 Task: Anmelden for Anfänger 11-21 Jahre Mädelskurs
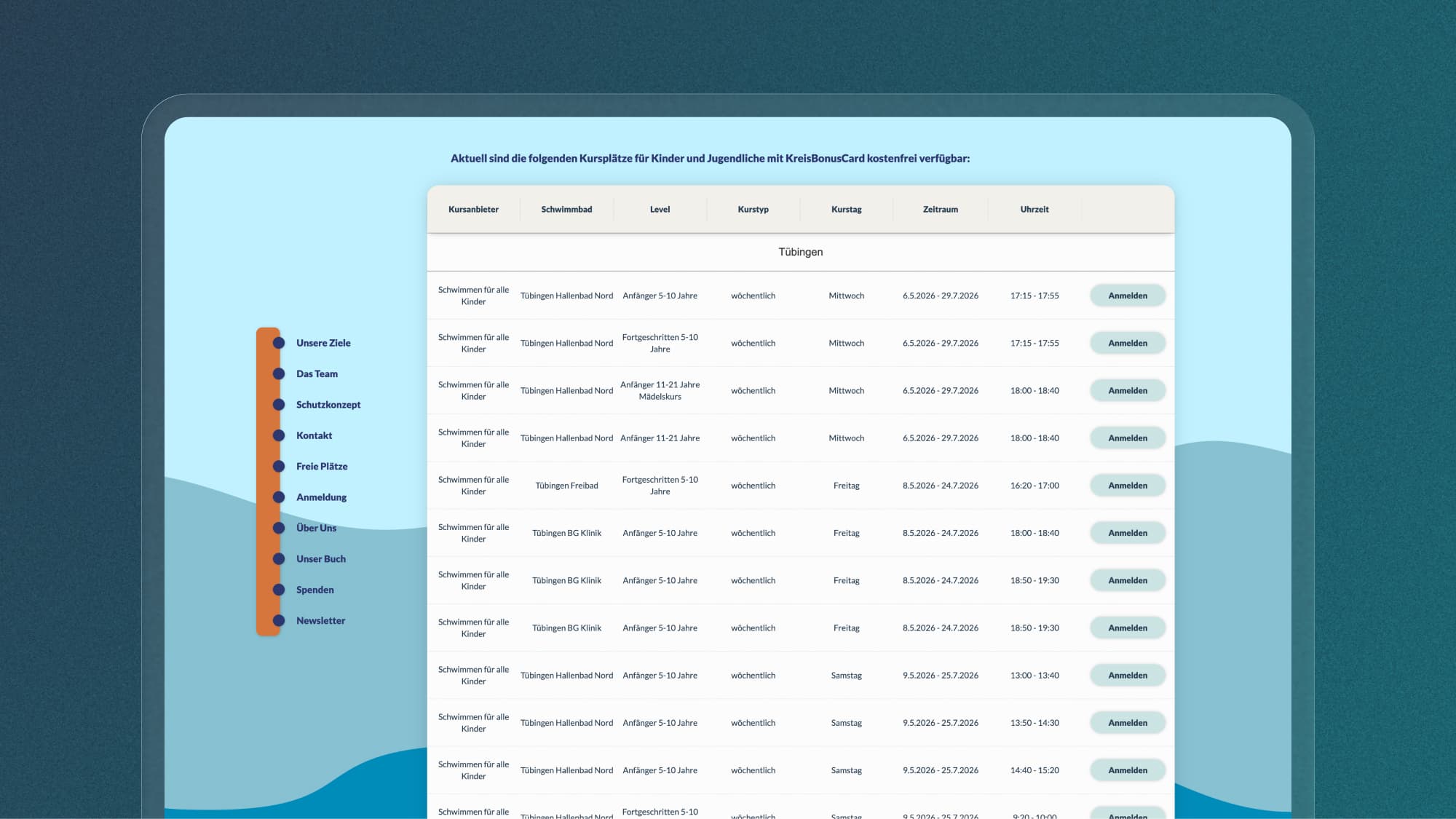(x=1128, y=391)
